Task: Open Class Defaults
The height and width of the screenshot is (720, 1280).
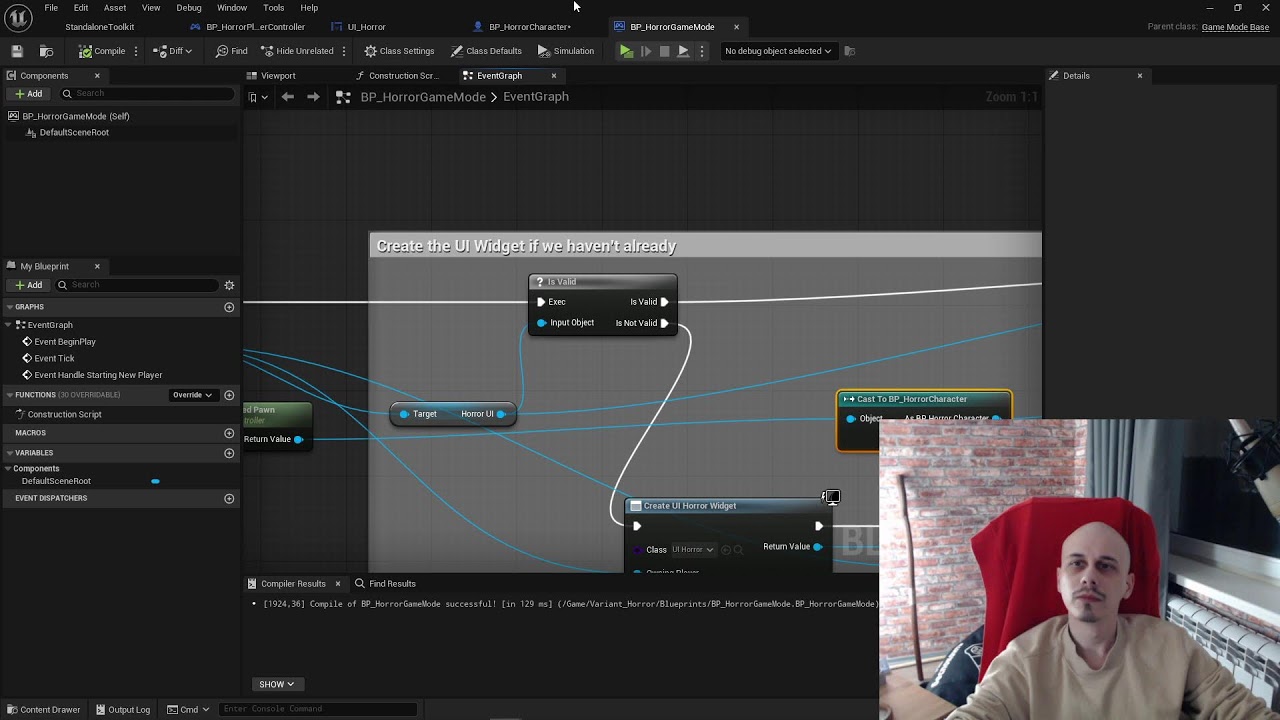Action: pos(486,51)
